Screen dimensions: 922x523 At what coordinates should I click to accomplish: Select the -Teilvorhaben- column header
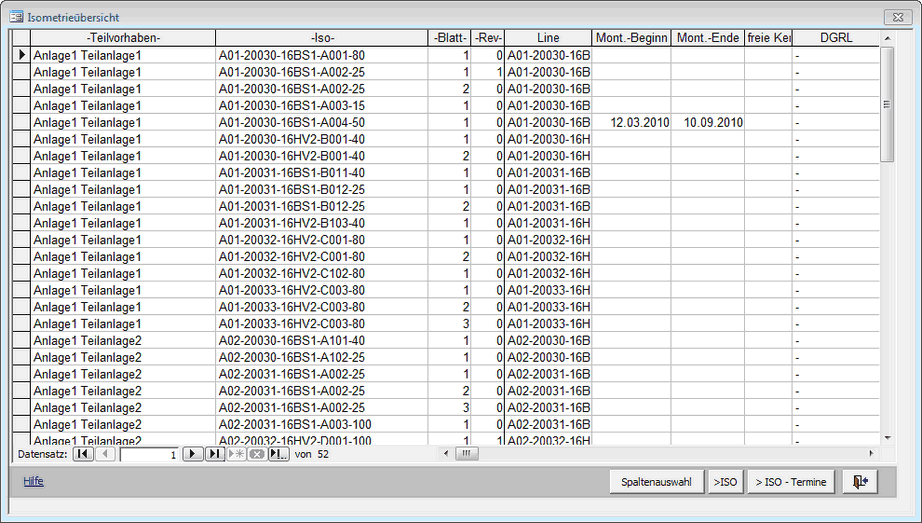coord(123,38)
